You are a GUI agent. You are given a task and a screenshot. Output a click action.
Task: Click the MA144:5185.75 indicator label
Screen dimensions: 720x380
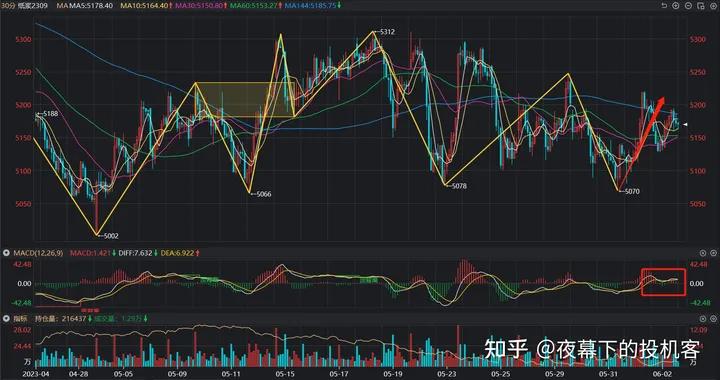(309, 6)
